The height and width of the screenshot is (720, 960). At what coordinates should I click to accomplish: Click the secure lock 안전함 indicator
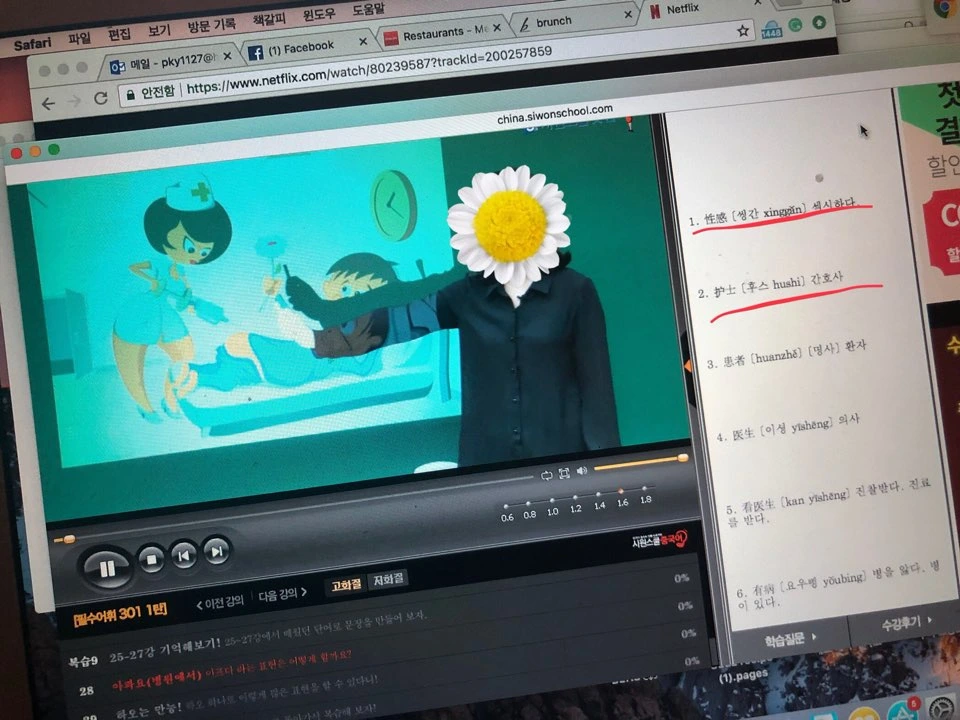(151, 93)
